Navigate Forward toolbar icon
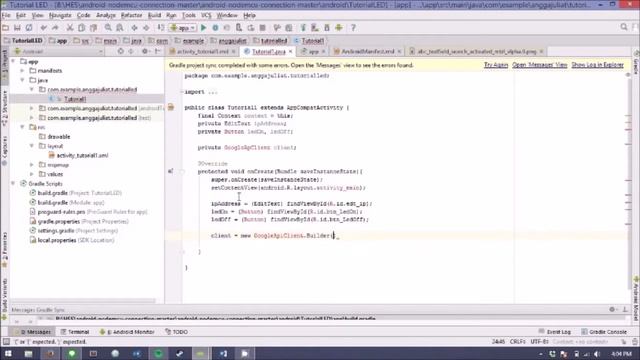Image resolution: width=640 pixels, height=360 pixels. [146, 28]
